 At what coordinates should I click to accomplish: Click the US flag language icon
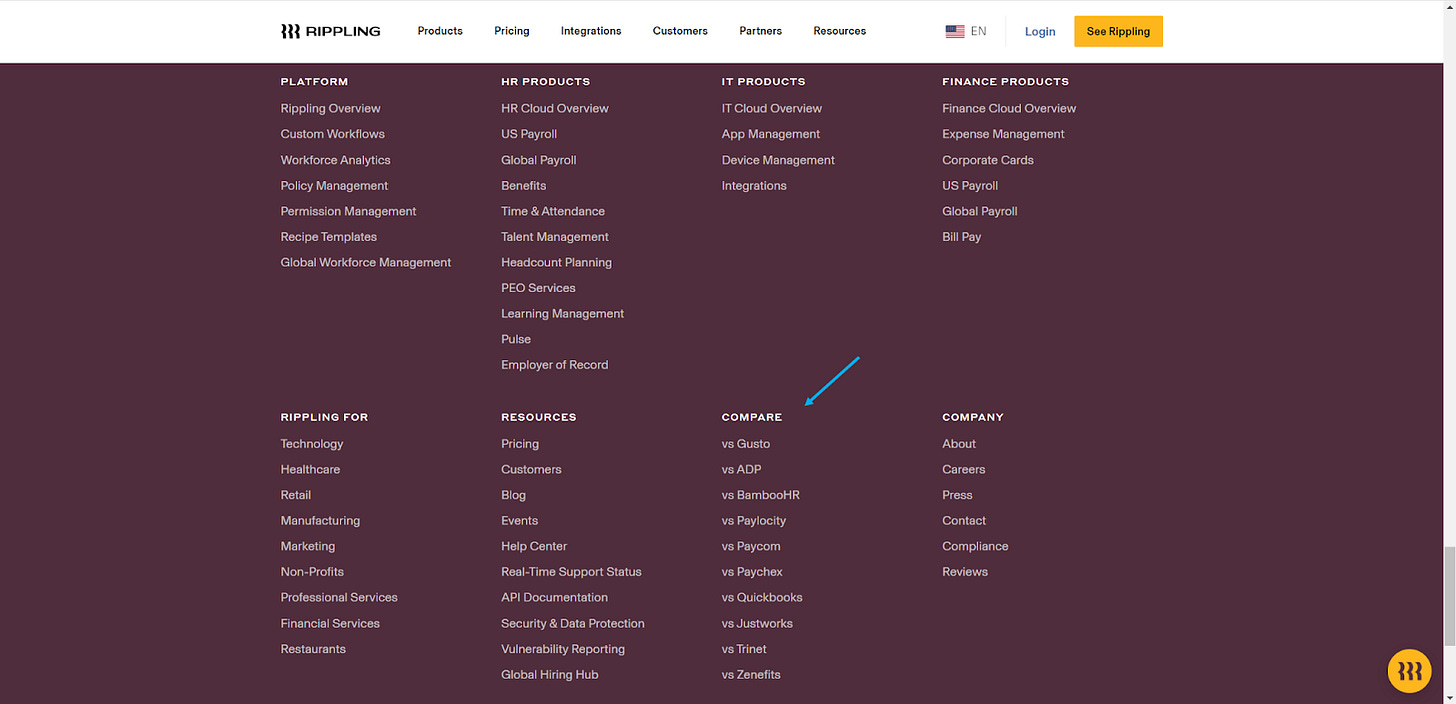point(955,31)
